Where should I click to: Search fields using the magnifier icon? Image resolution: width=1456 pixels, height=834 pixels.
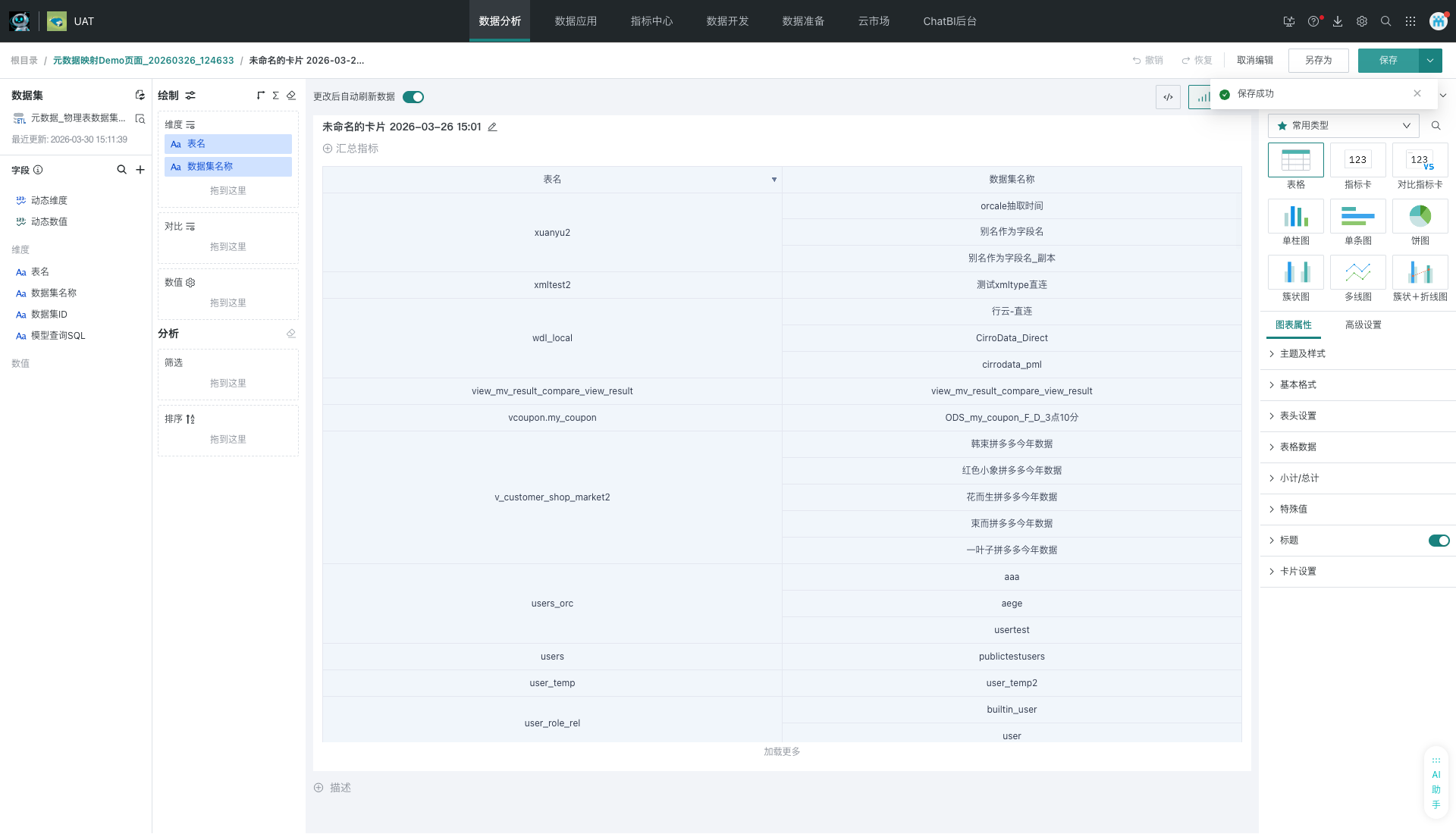(121, 170)
